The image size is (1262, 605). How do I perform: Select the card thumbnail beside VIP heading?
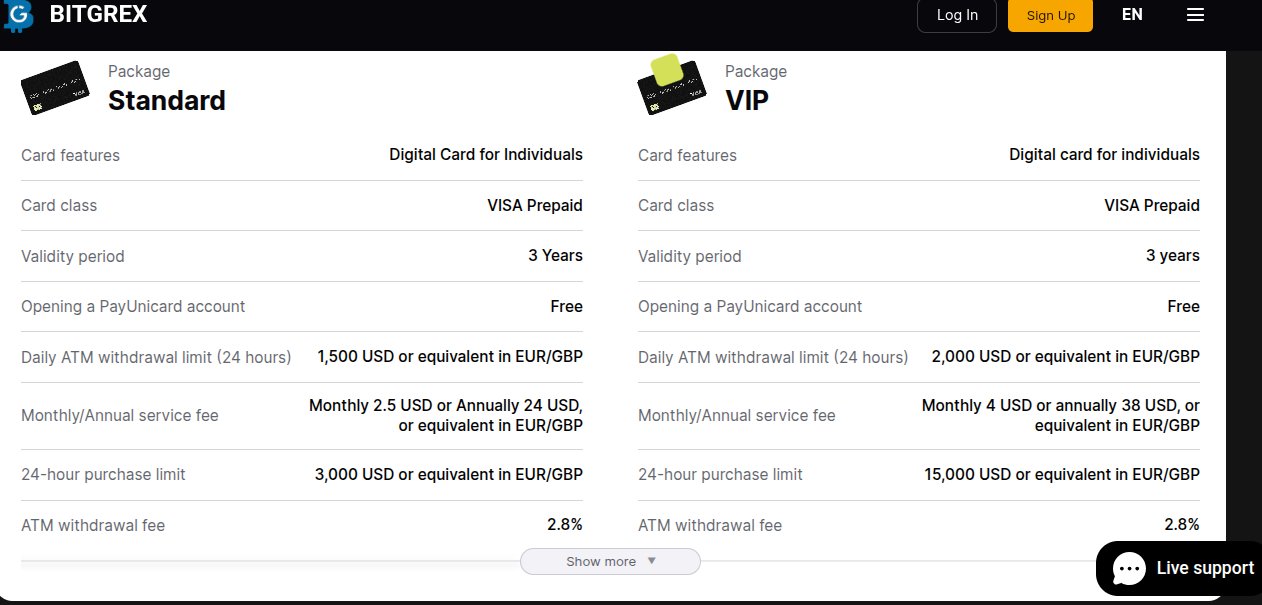(x=671, y=85)
